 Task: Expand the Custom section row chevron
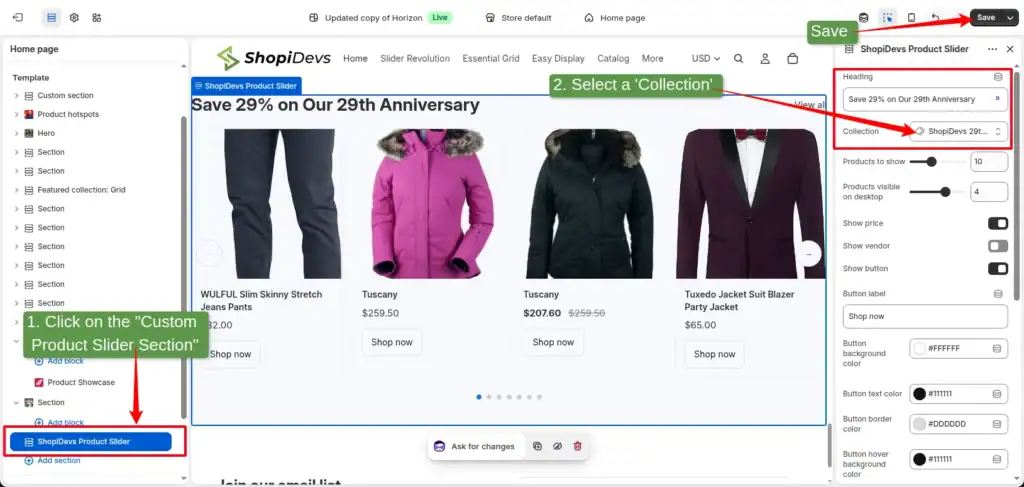pos(16,95)
